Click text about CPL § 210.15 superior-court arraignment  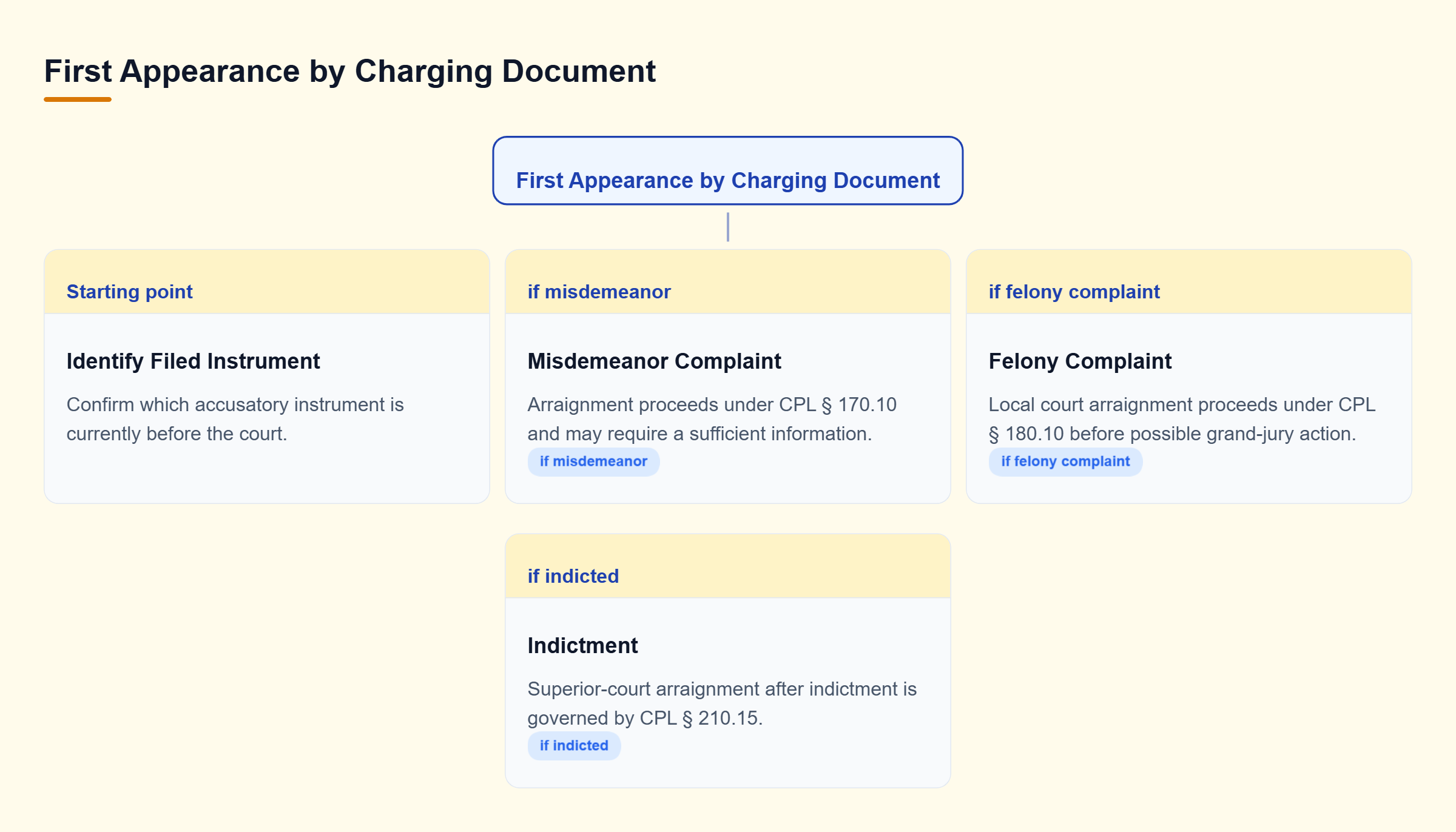coord(722,703)
